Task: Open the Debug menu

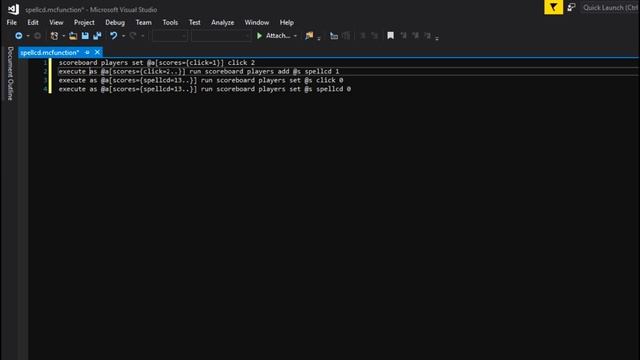Action: pyautogui.click(x=115, y=22)
